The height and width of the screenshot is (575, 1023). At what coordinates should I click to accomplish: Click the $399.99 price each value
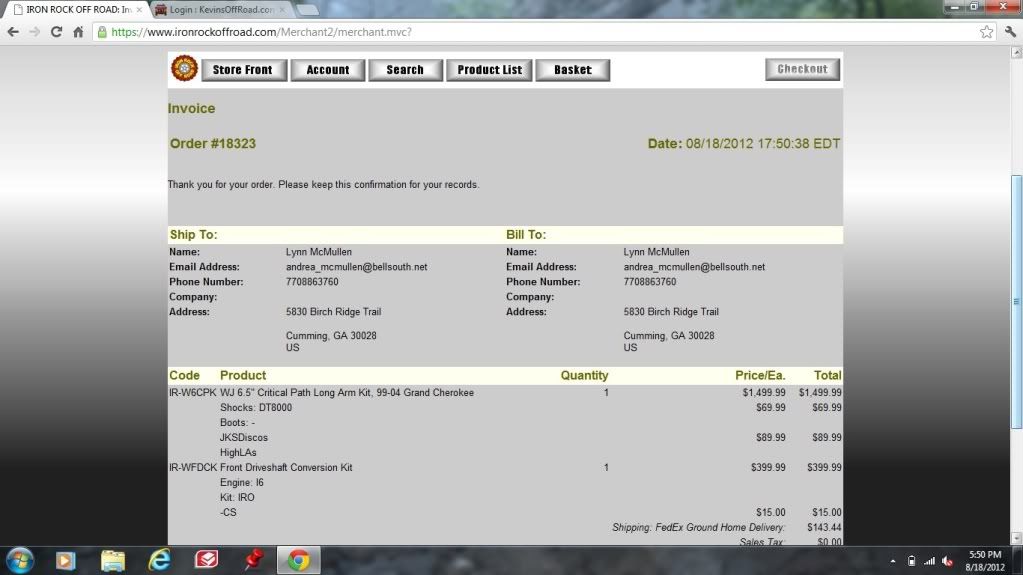(768, 467)
